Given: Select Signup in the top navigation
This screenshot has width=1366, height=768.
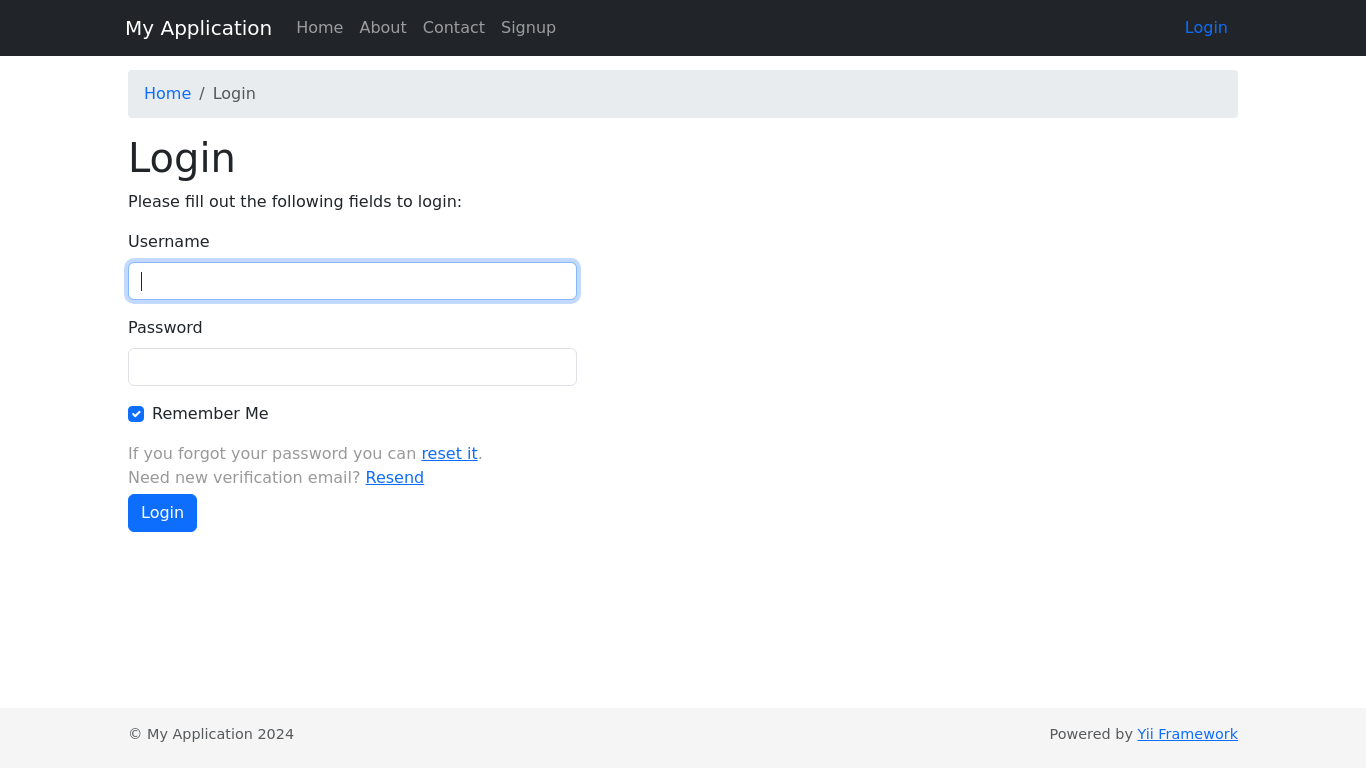Looking at the screenshot, I should tap(528, 28).
